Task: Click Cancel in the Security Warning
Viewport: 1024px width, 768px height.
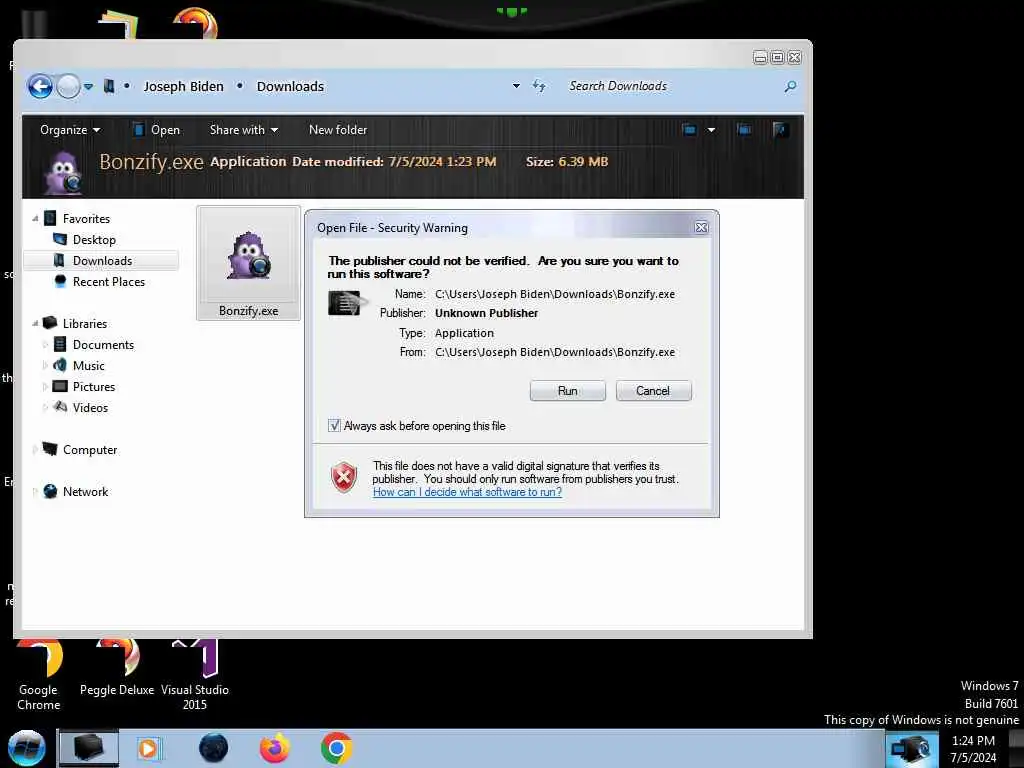Action: pos(653,391)
